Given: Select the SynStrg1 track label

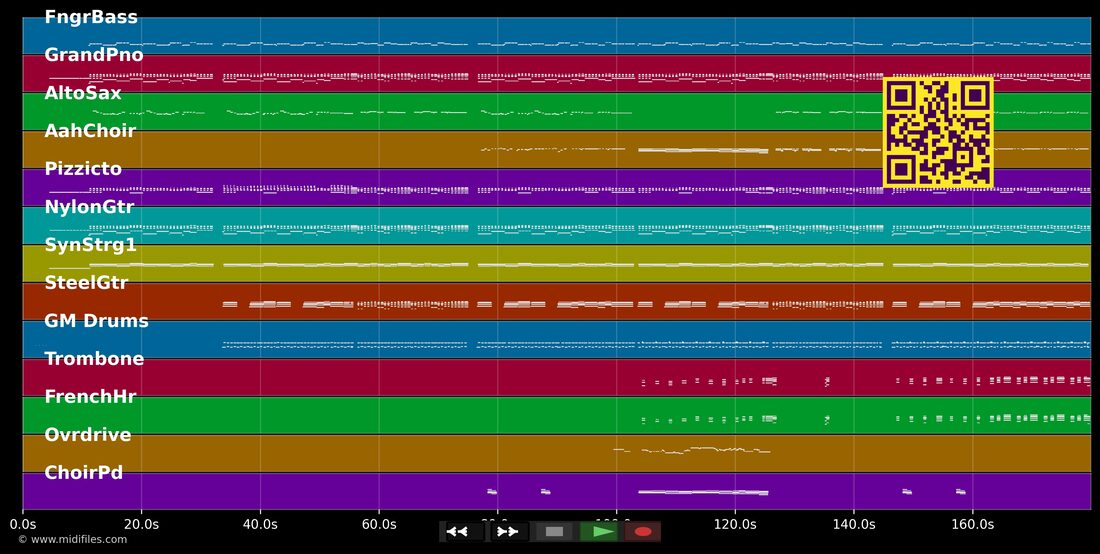Looking at the screenshot, I should tap(90, 245).
